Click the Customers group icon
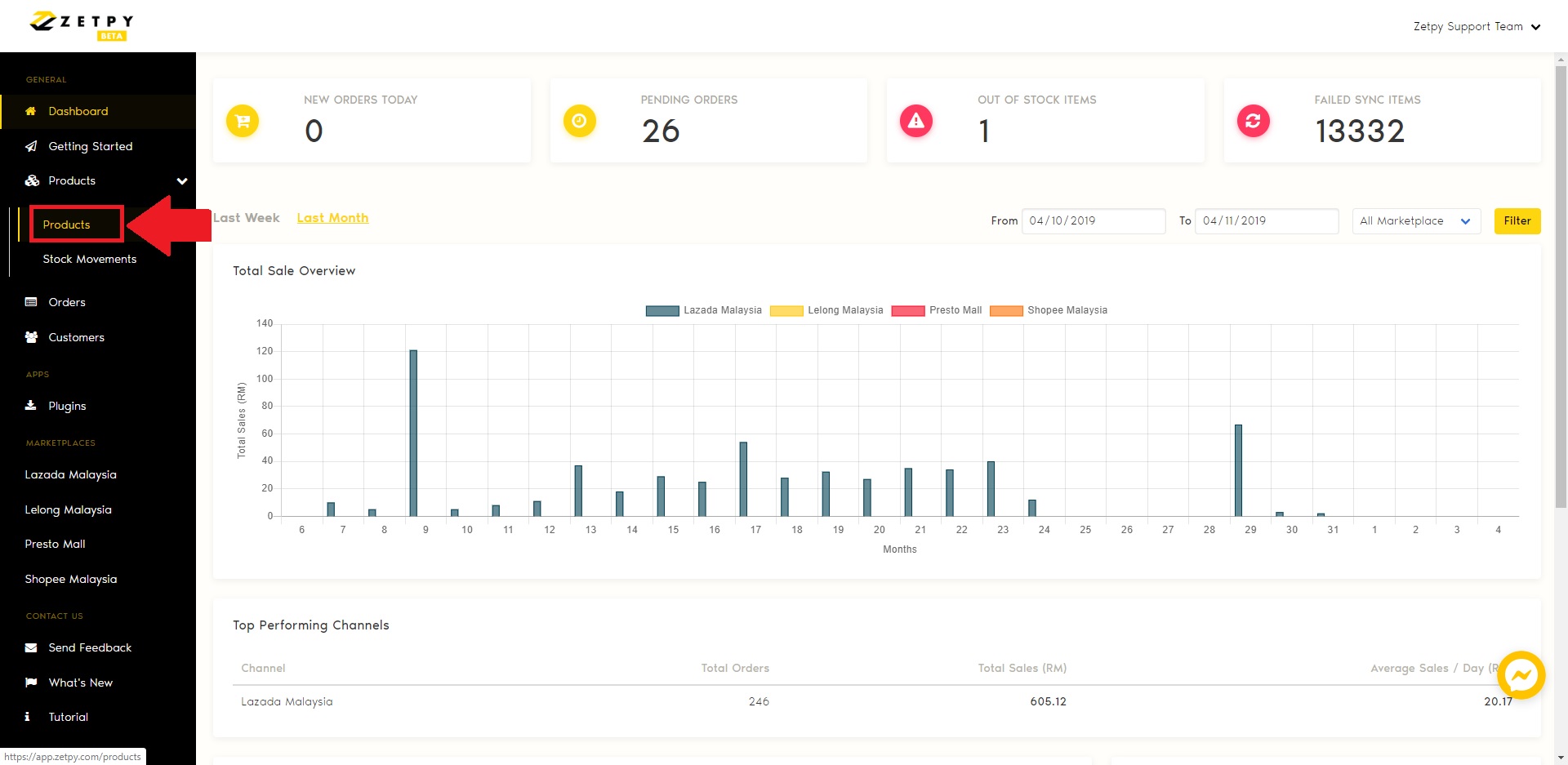 [x=31, y=337]
